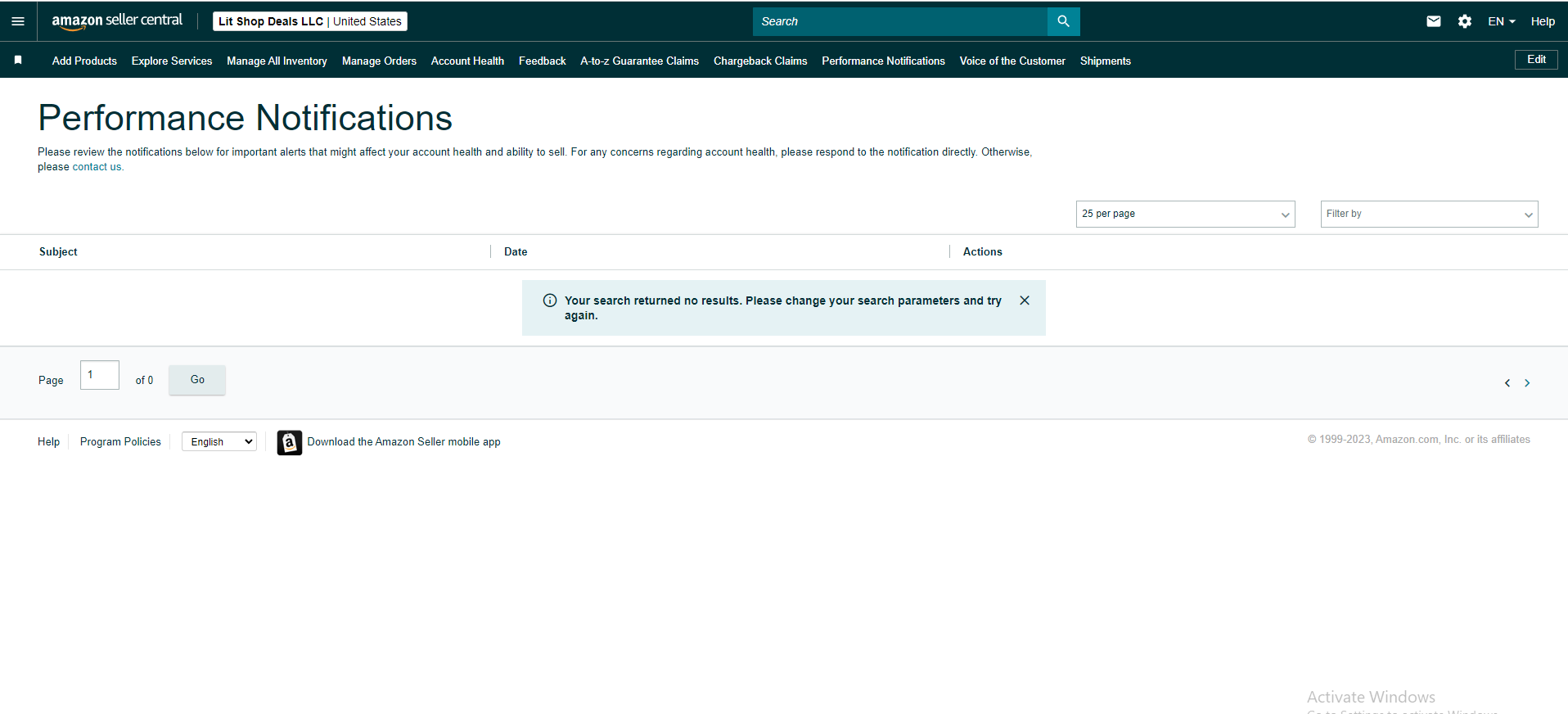This screenshot has width=1568, height=714.
Task: Expand the 25 per page dropdown
Action: click(1185, 214)
